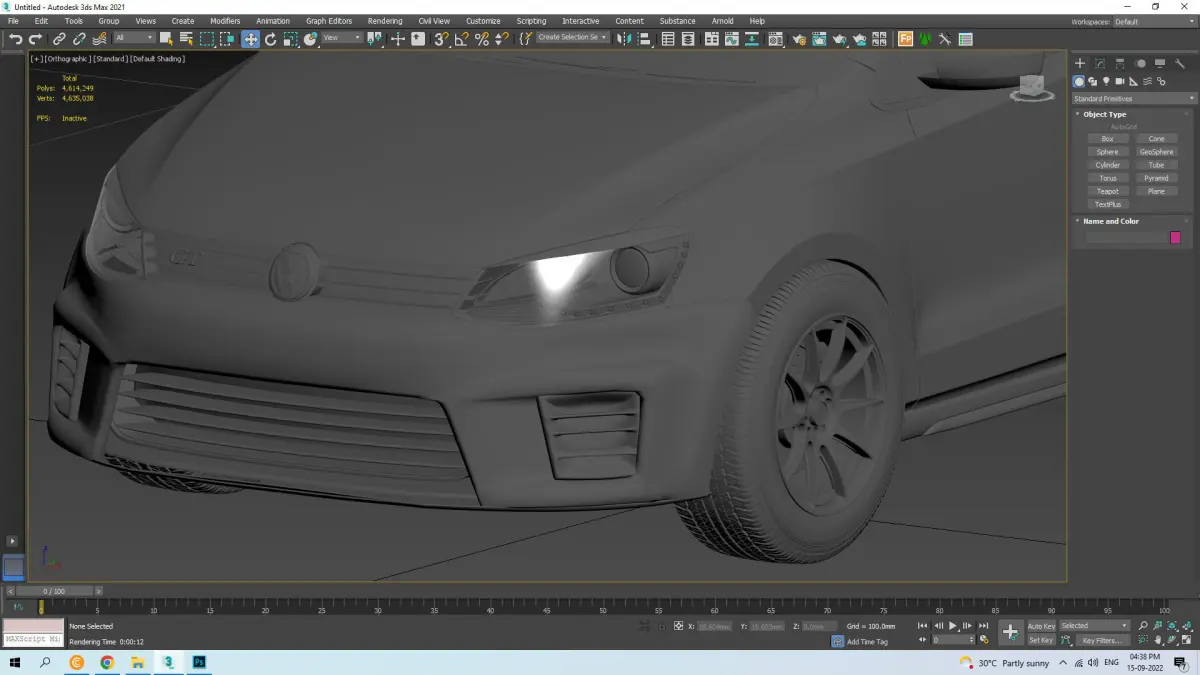Click the Torus primitive button
Image resolution: width=1200 pixels, height=675 pixels.
[x=1107, y=178]
